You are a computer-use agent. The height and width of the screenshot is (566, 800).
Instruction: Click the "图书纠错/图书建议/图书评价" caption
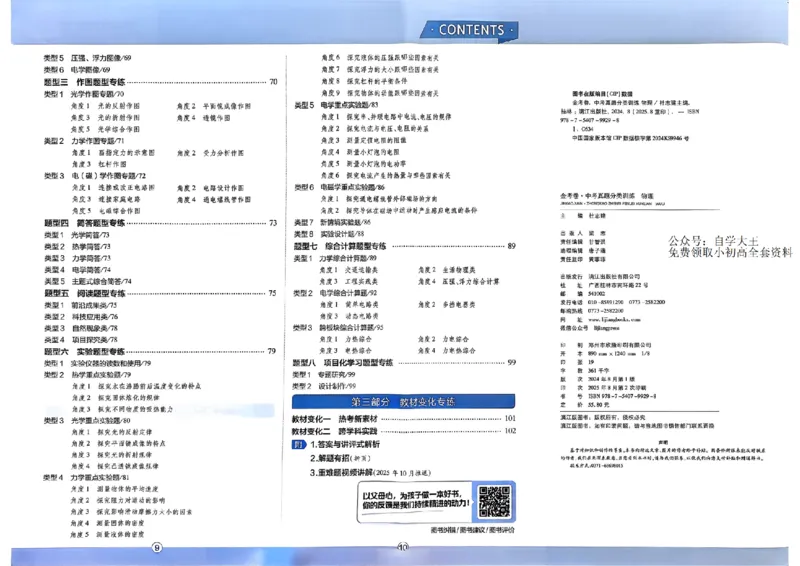[472, 530]
